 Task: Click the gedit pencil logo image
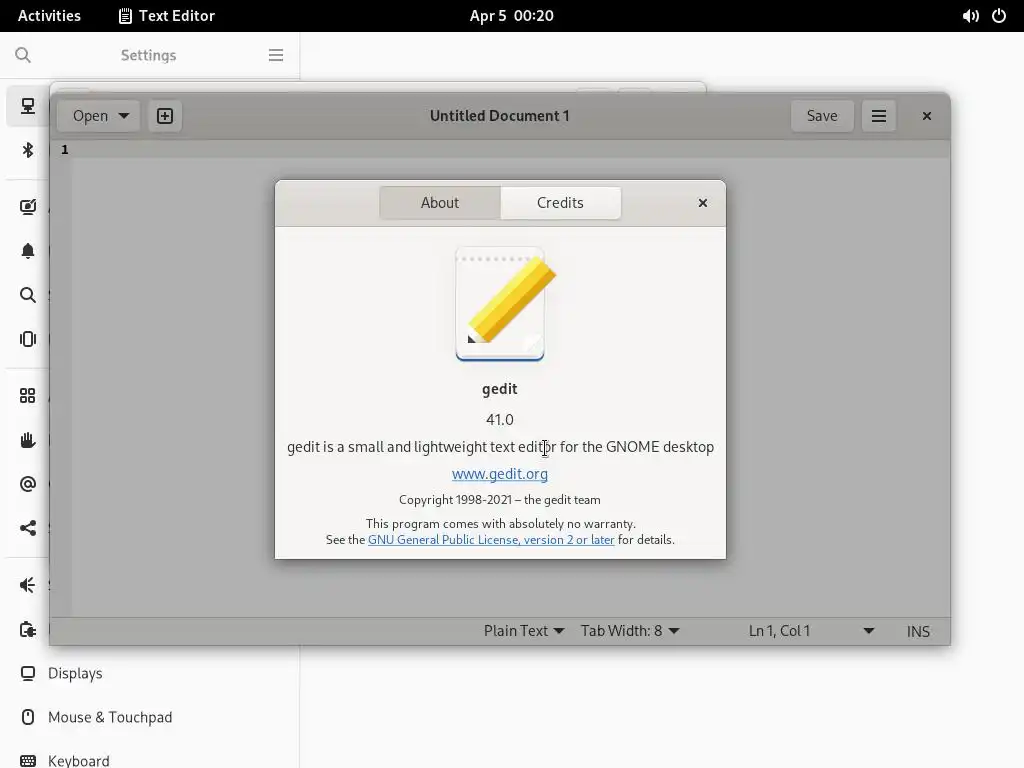505,304
